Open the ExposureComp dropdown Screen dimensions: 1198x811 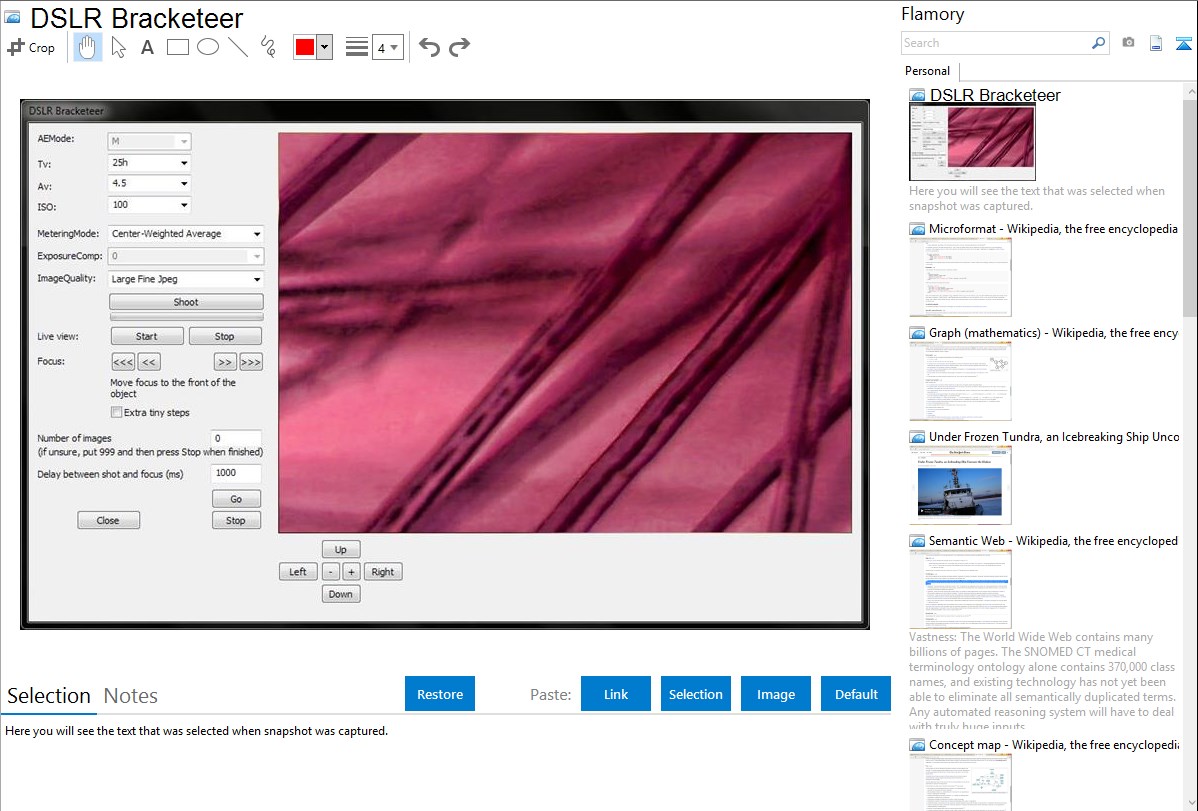(x=186, y=256)
